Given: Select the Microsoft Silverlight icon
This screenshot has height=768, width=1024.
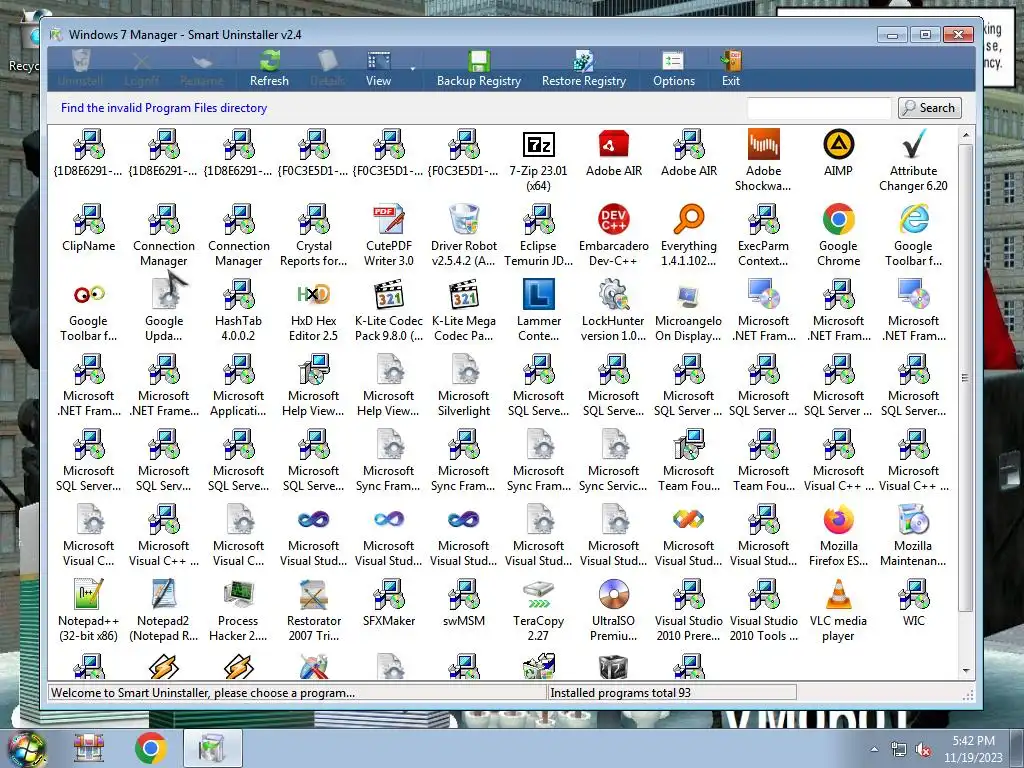Looking at the screenshot, I should click(464, 385).
